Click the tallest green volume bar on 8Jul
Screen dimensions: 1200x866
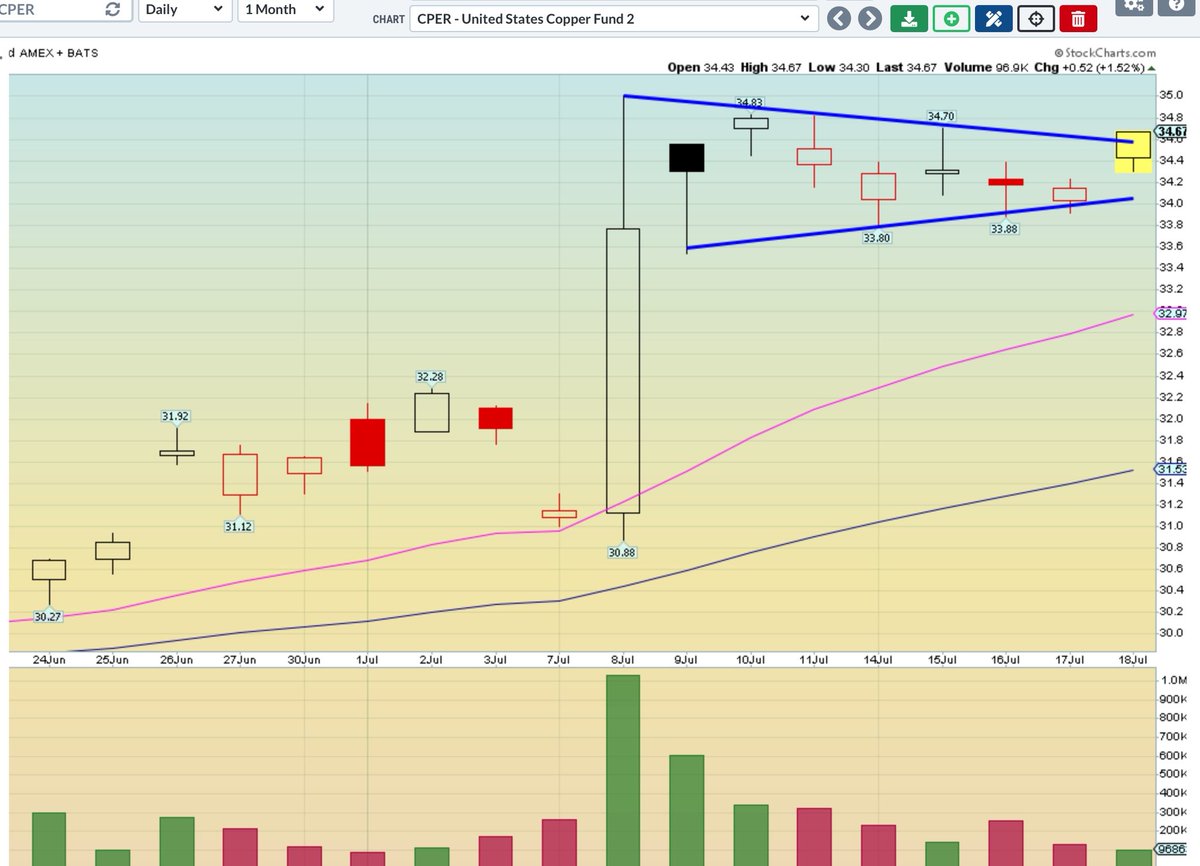623,770
